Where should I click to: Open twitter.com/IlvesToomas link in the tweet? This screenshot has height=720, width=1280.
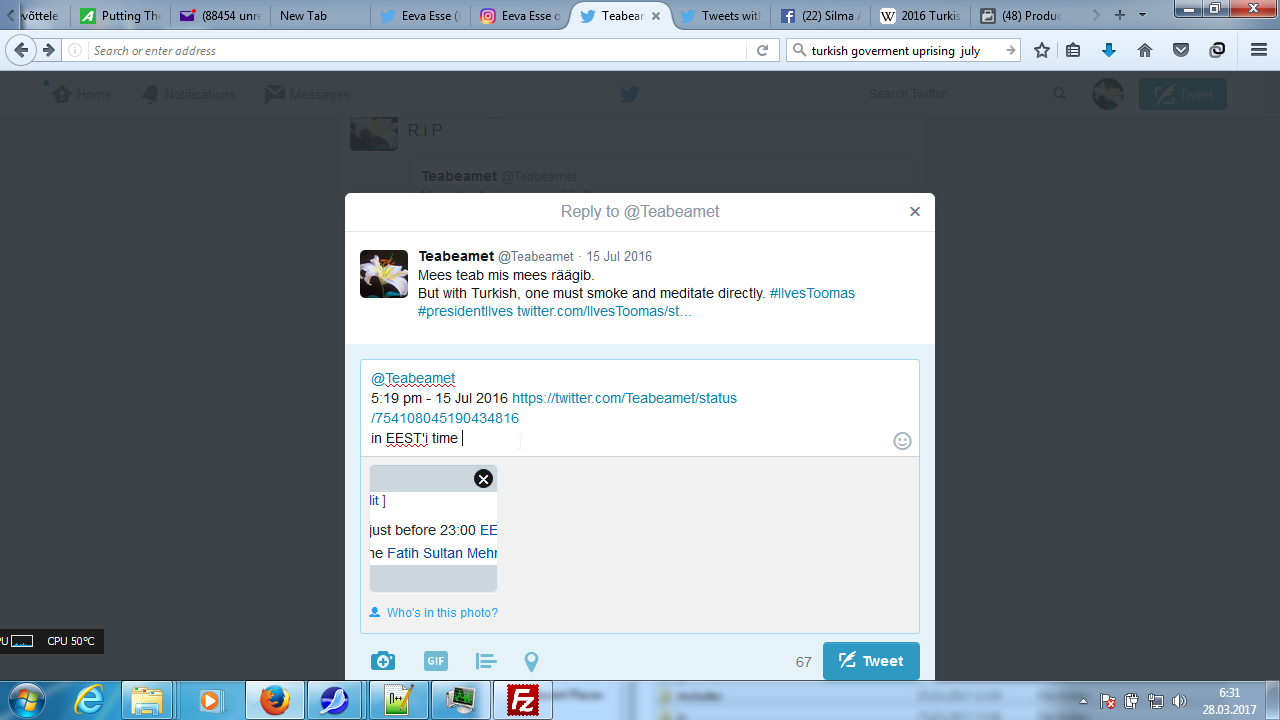click(604, 311)
